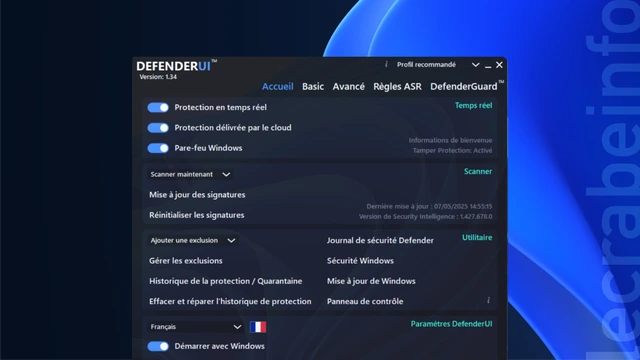Open the Français language dropdown
Viewport: 640px width, 360px height.
[196, 327]
